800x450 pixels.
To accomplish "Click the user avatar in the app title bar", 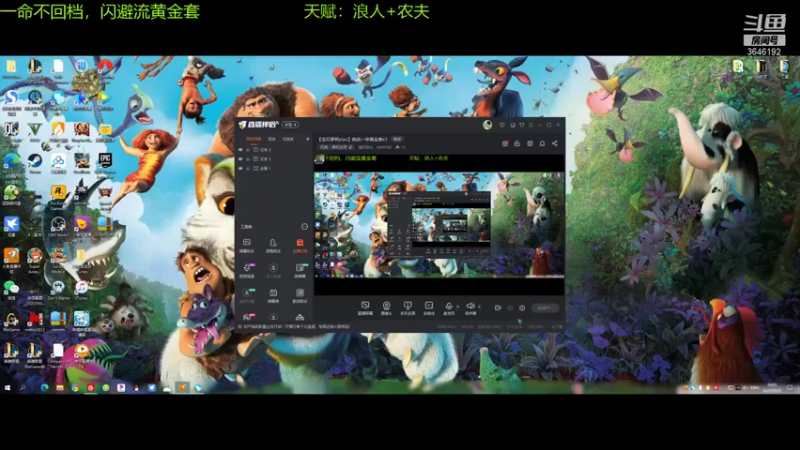I will pyautogui.click(x=487, y=124).
